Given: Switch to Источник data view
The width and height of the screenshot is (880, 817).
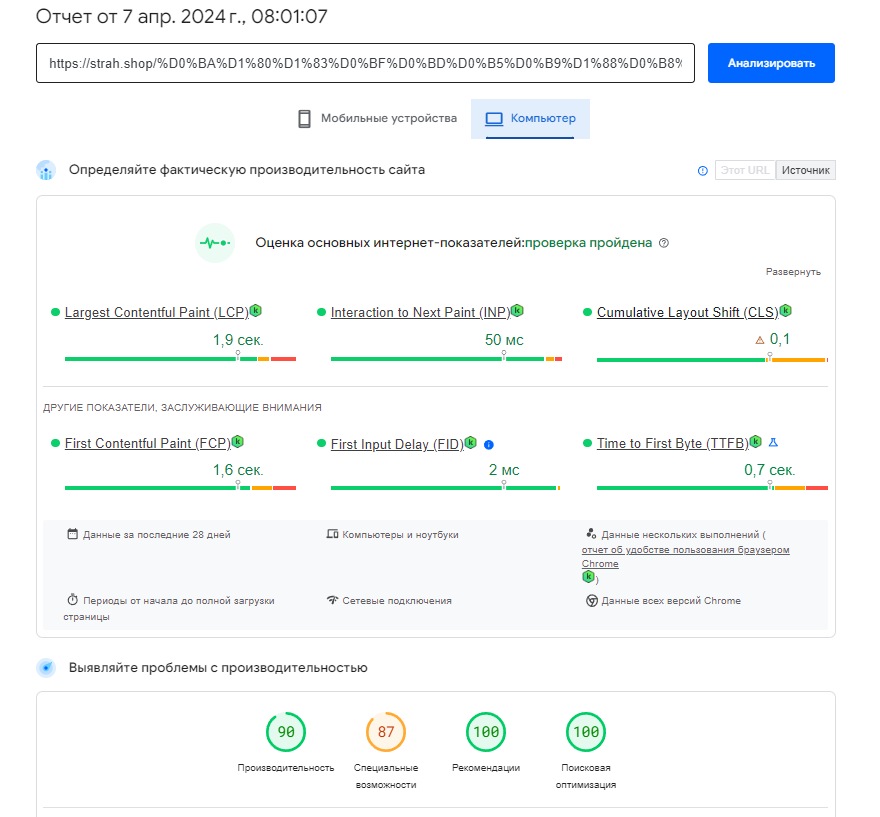Looking at the screenshot, I should pyautogui.click(x=806, y=171).
